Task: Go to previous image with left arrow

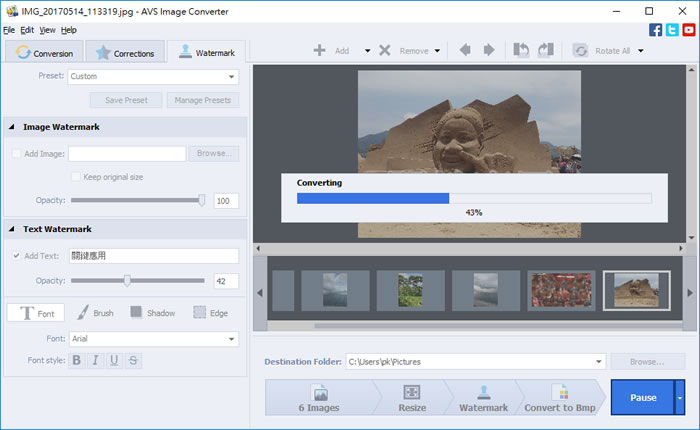Action: click(465, 50)
